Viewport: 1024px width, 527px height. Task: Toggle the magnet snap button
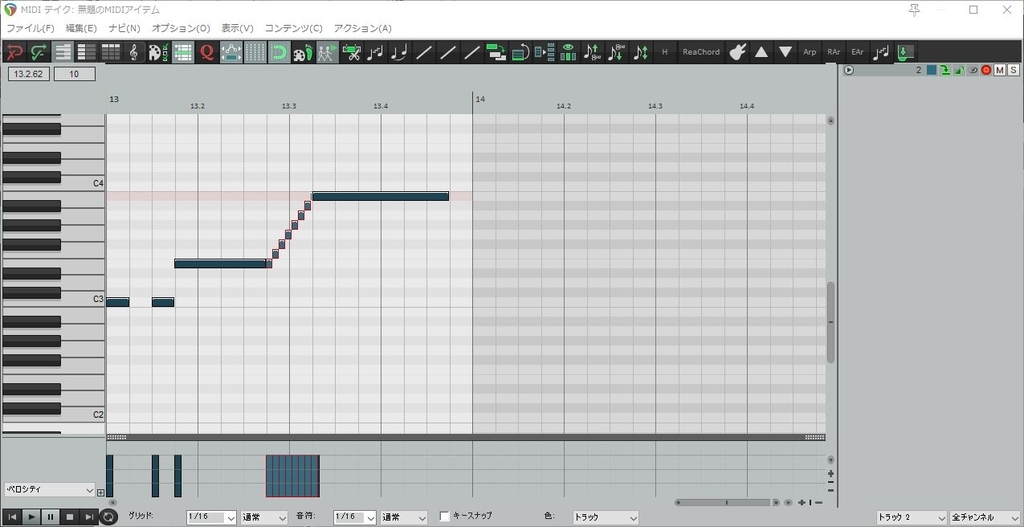coord(280,52)
